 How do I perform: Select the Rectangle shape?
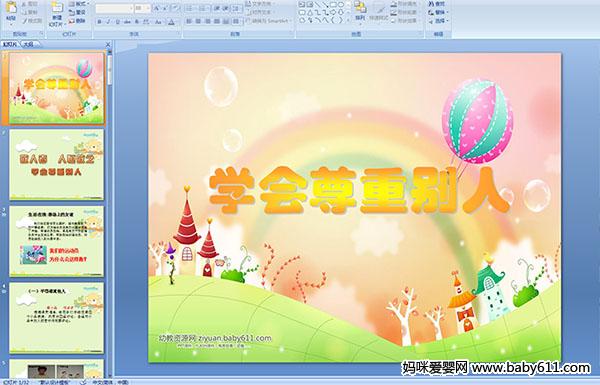[333, 5]
